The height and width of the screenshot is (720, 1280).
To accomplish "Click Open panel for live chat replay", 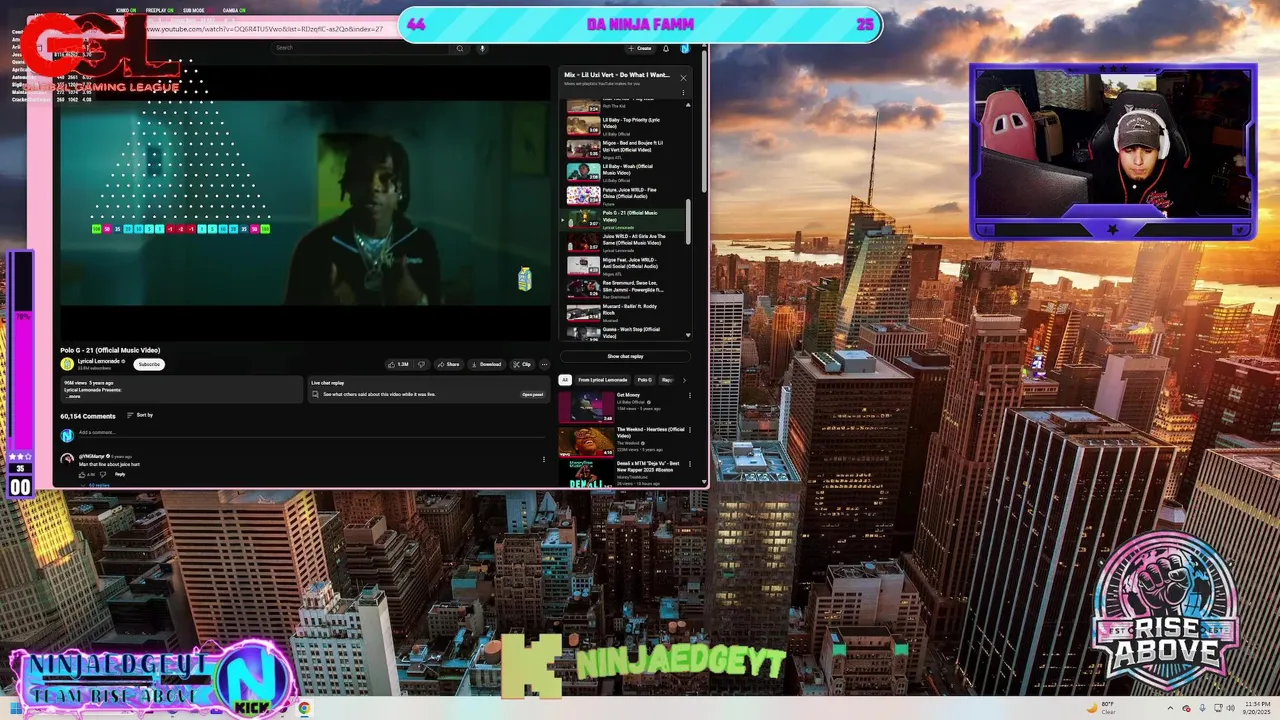I will (532, 394).
